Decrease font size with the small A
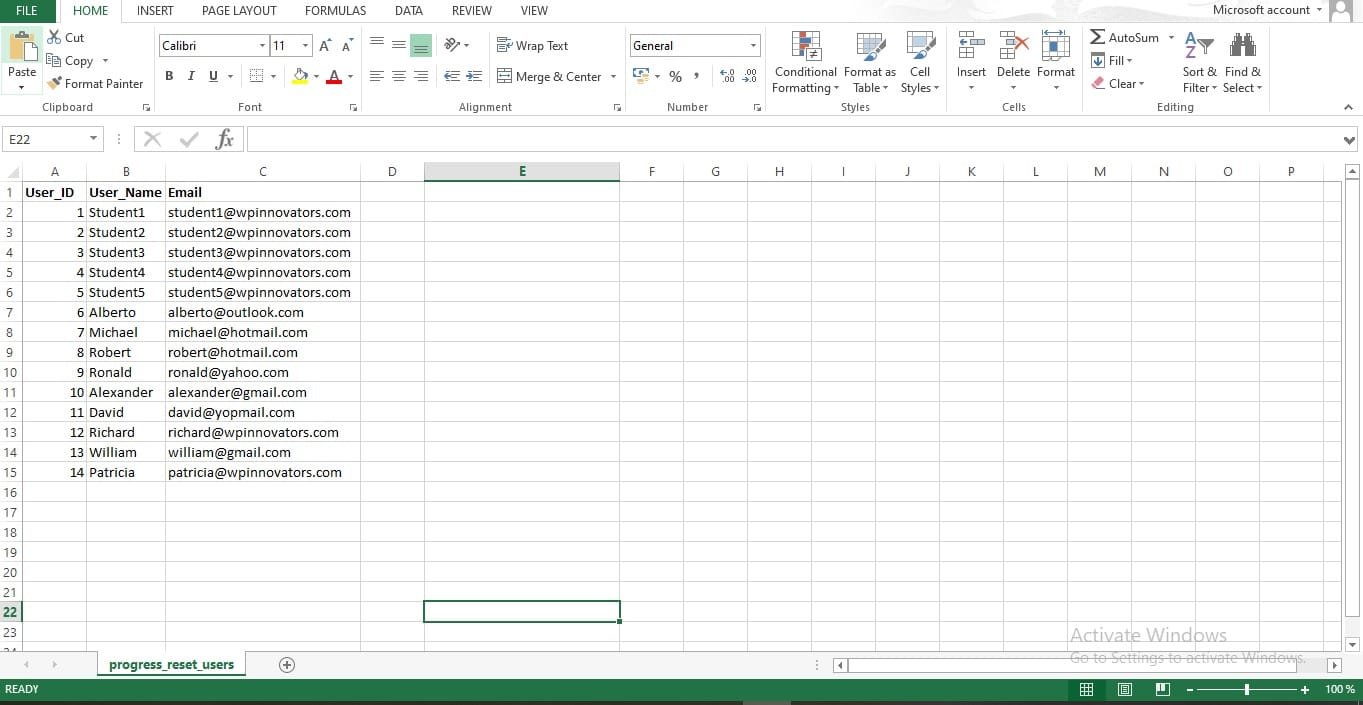 (x=347, y=45)
